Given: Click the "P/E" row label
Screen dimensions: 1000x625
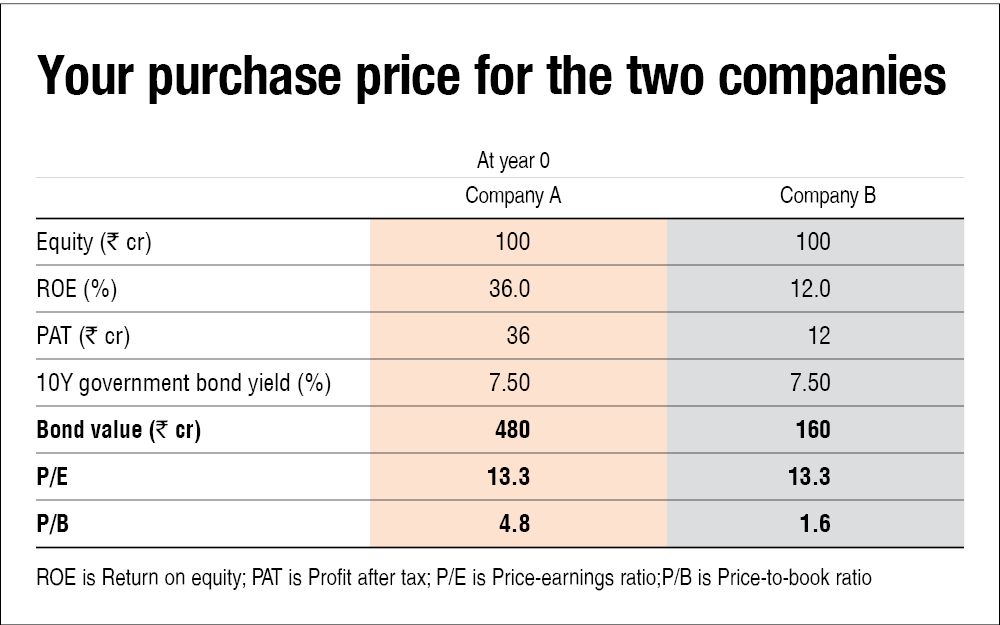Looking at the screenshot, I should pyautogui.click(x=53, y=477).
